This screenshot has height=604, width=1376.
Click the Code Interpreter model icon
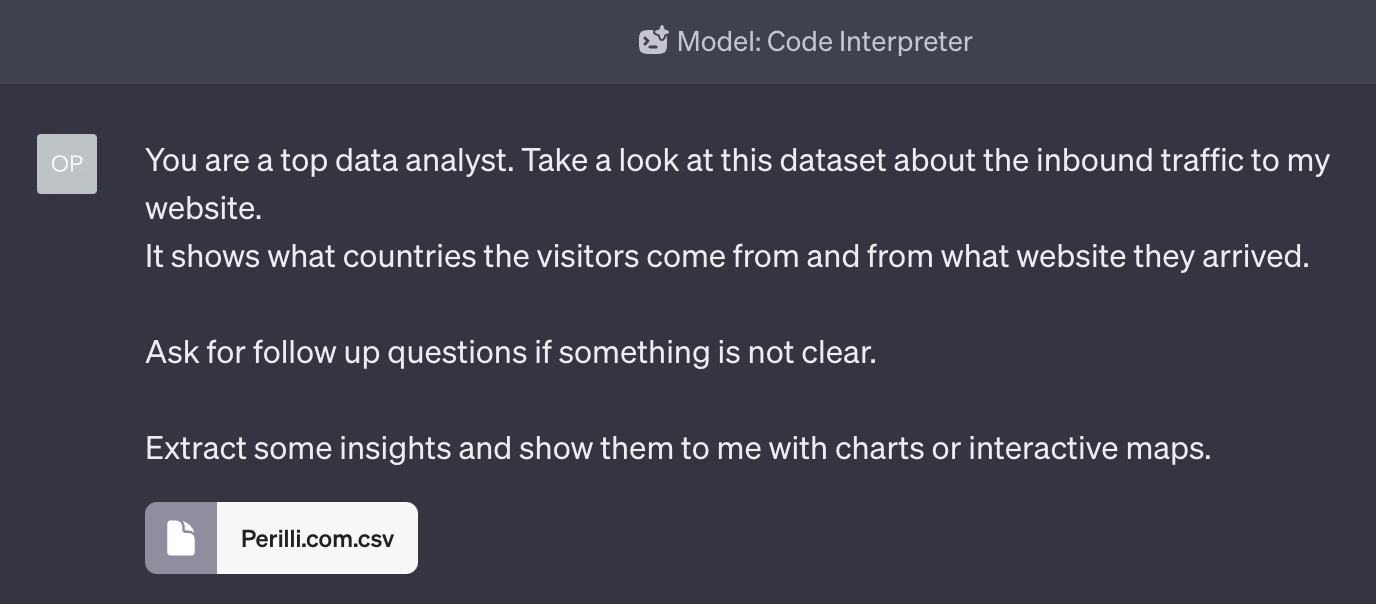[653, 41]
